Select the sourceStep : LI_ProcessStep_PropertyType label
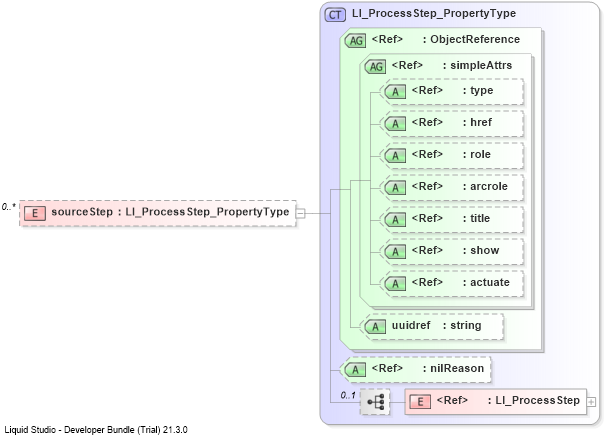 point(170,212)
